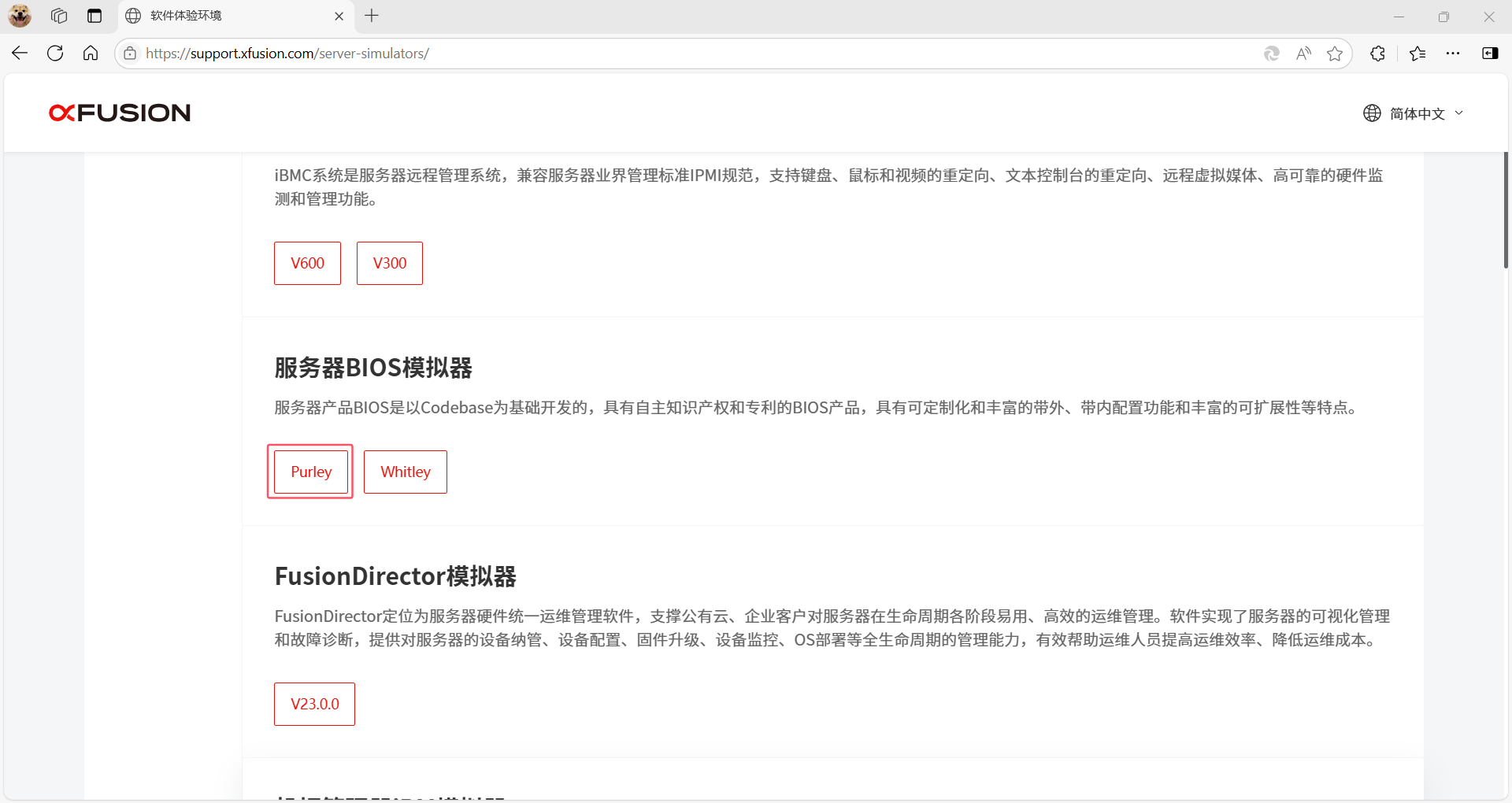The height and width of the screenshot is (803, 1512).
Task: Open the V600 iBMC simulator
Action: (x=307, y=263)
